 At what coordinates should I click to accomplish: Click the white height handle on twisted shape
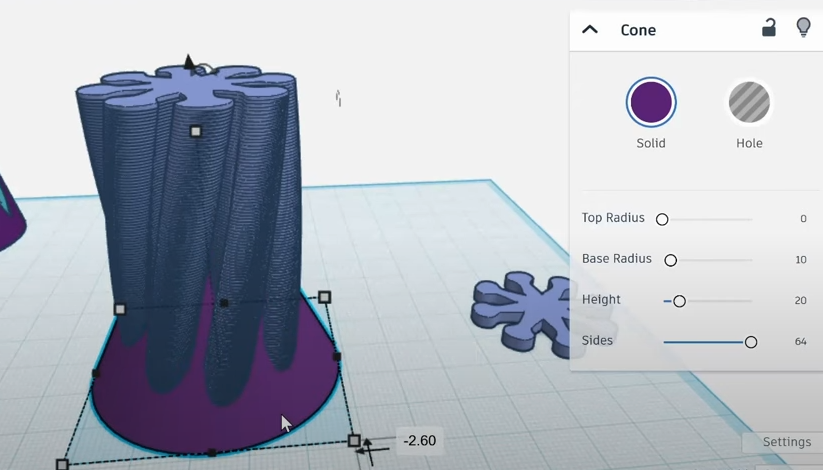pos(195,131)
